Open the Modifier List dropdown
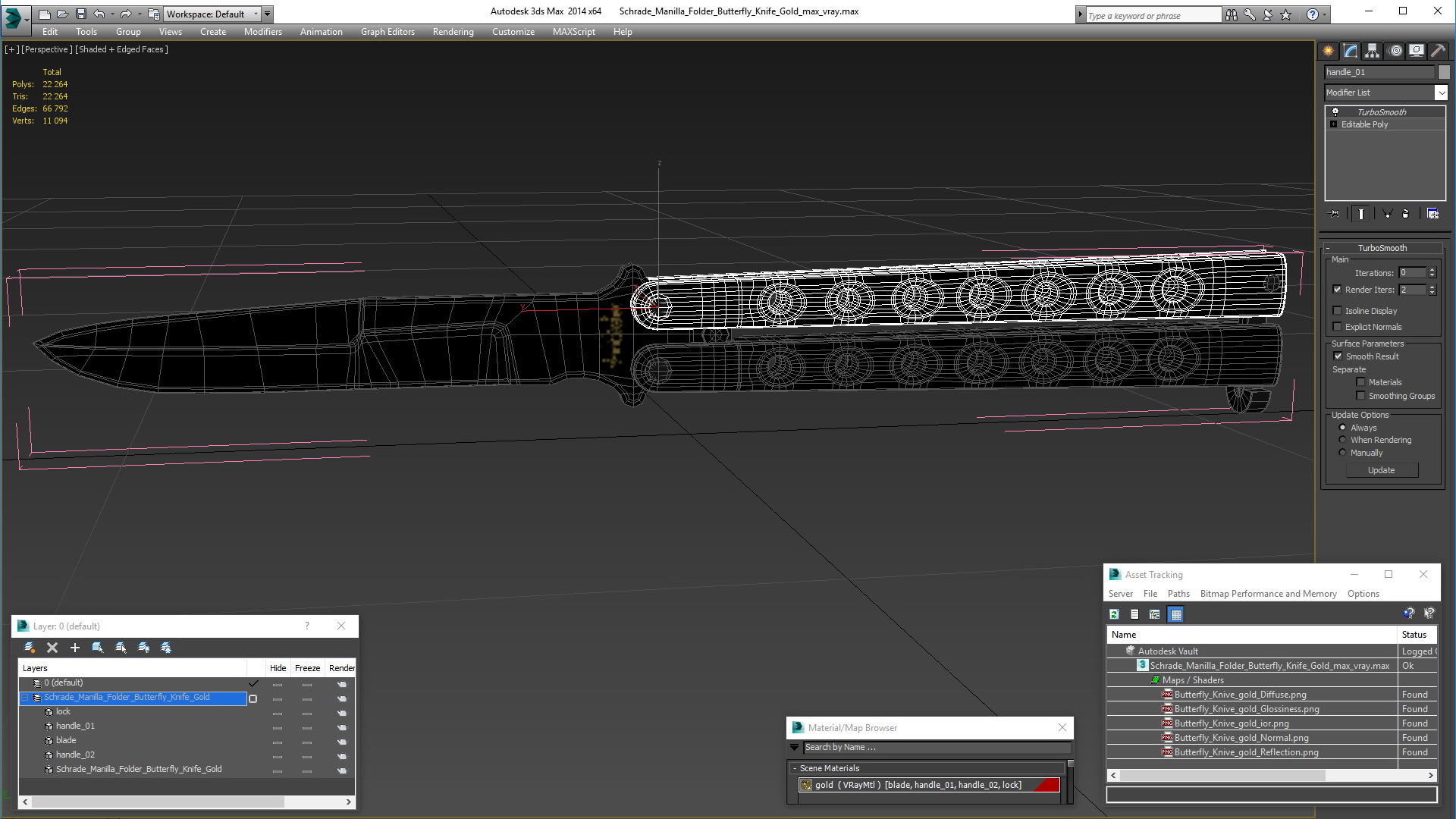This screenshot has height=819, width=1456. 1441,93
